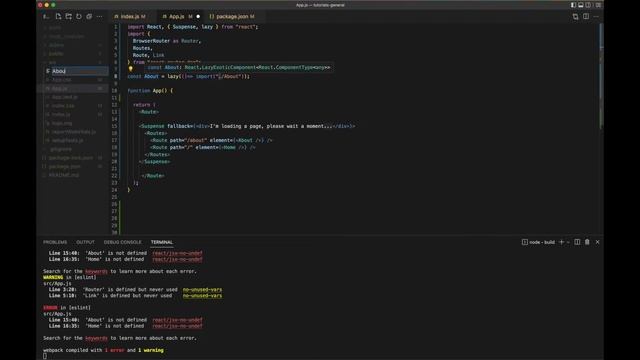Select package.json in the Explorer tree
The width and height of the screenshot is (640, 360).
pyautogui.click(x=73, y=167)
